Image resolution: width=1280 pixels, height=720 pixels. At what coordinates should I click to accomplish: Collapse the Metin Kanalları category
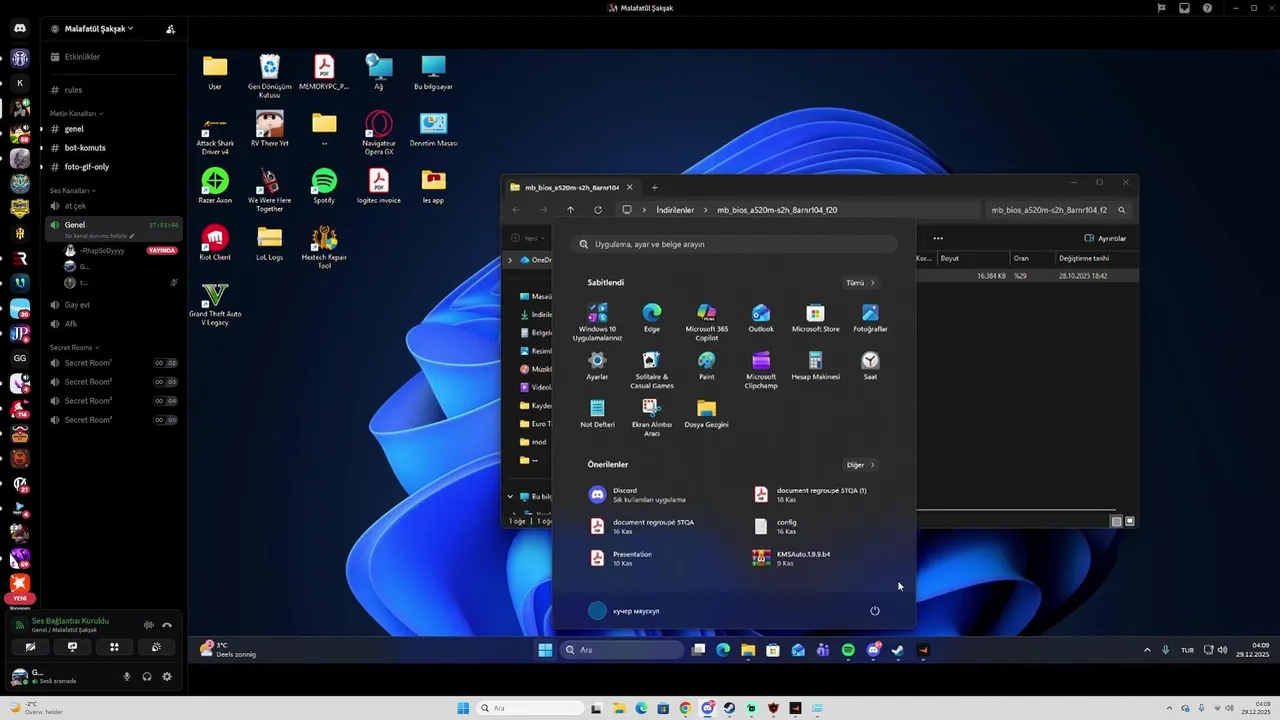click(76, 113)
